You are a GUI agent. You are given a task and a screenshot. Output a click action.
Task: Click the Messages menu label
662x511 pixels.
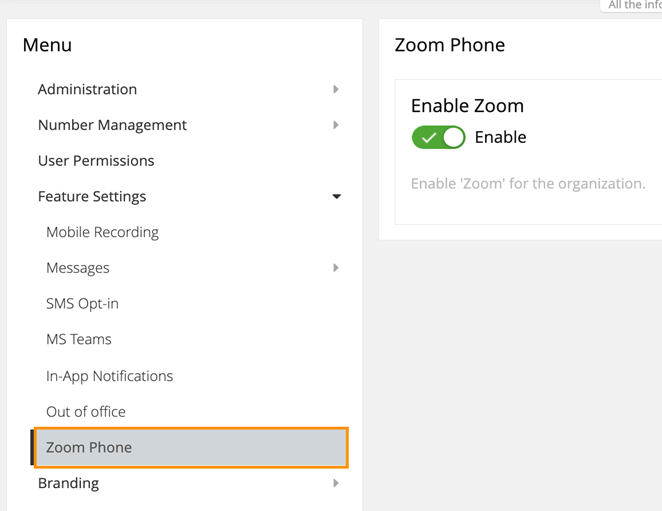78,268
